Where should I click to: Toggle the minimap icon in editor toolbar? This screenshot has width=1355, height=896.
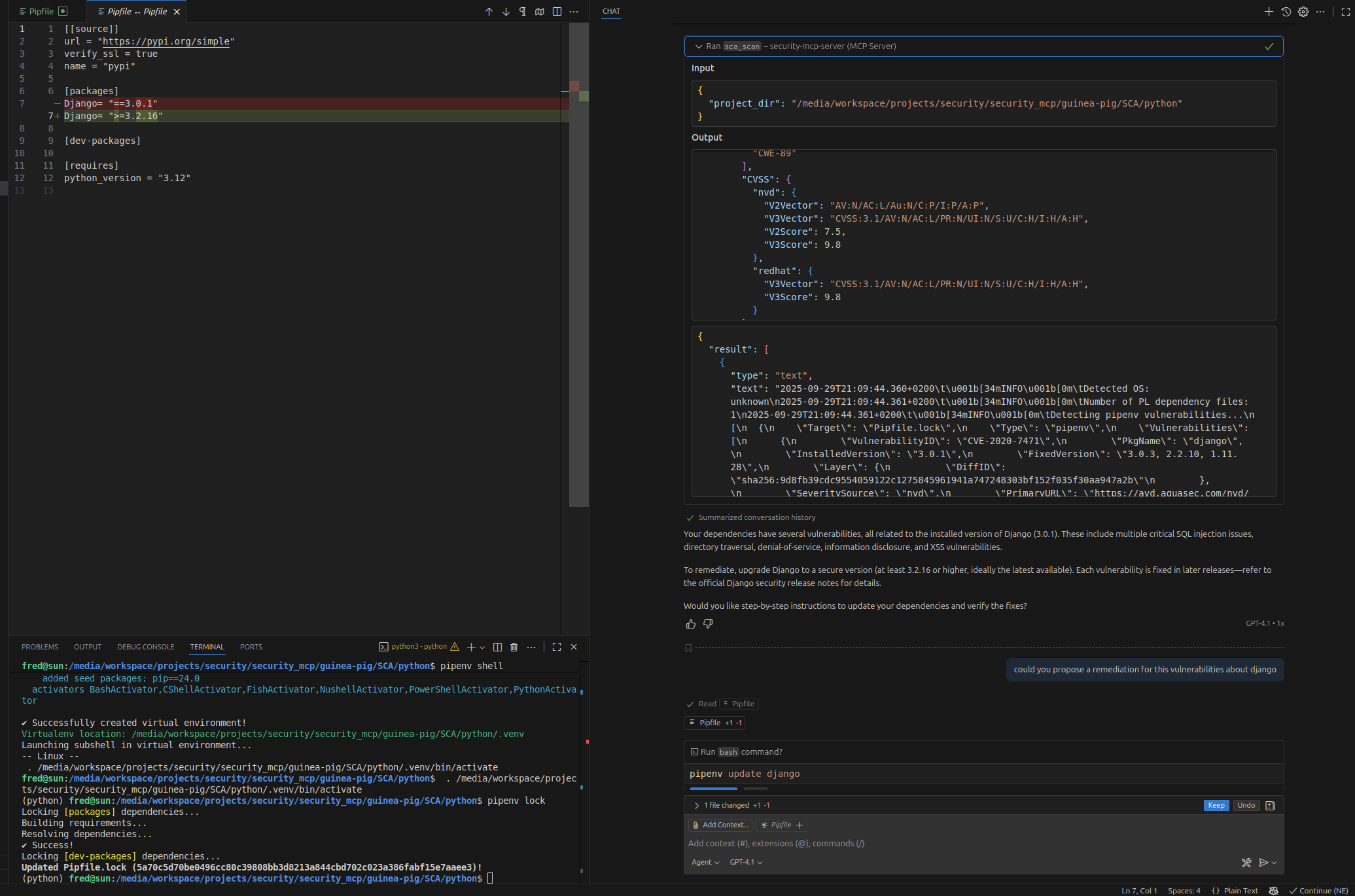[539, 11]
